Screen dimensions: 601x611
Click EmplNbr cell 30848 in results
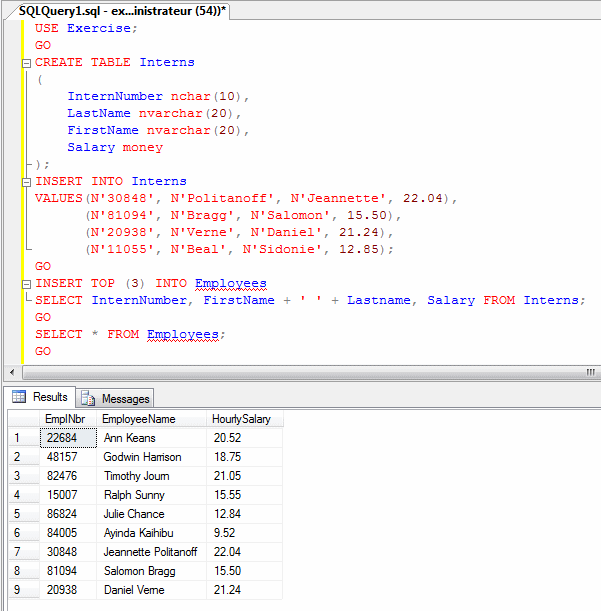pyautogui.click(x=68, y=552)
